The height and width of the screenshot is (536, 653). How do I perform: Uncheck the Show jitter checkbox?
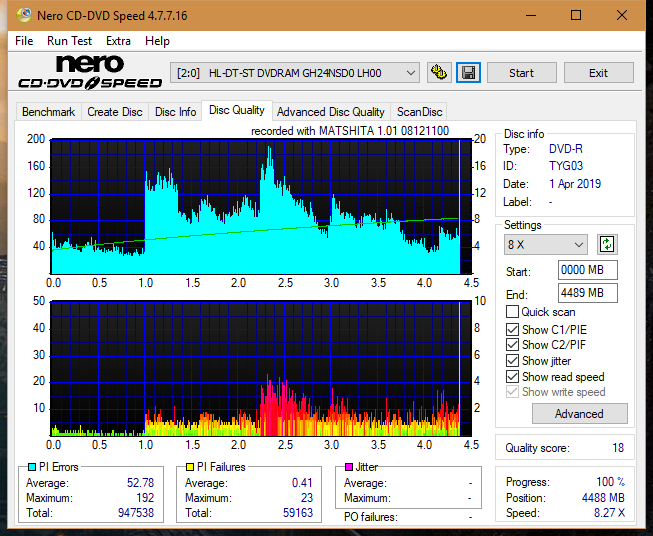[x=512, y=361]
